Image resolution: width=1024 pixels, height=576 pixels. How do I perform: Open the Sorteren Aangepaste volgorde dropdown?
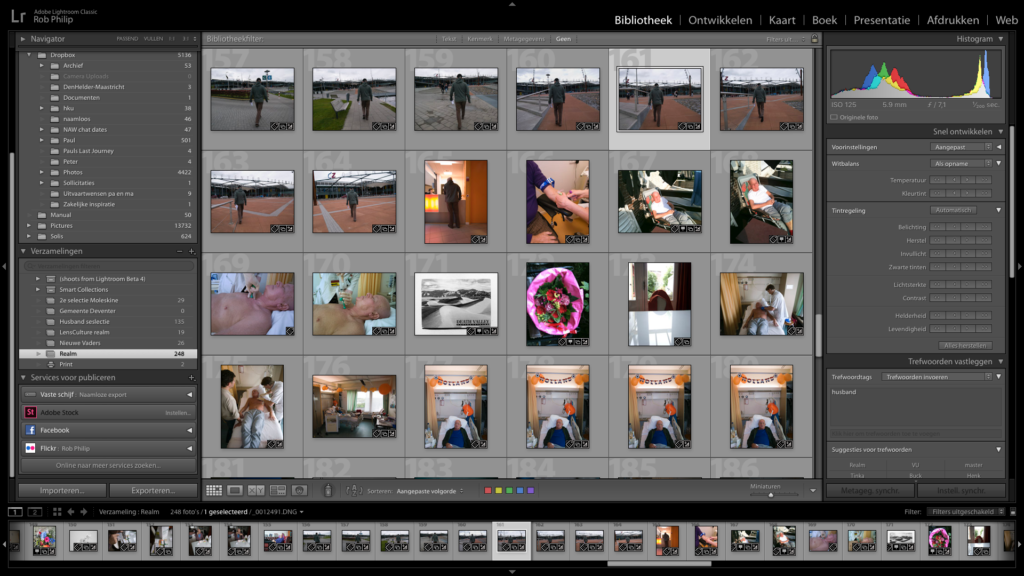[429, 490]
